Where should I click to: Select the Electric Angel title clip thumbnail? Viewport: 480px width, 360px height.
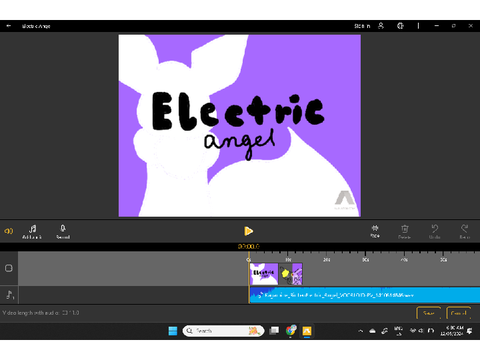264,274
